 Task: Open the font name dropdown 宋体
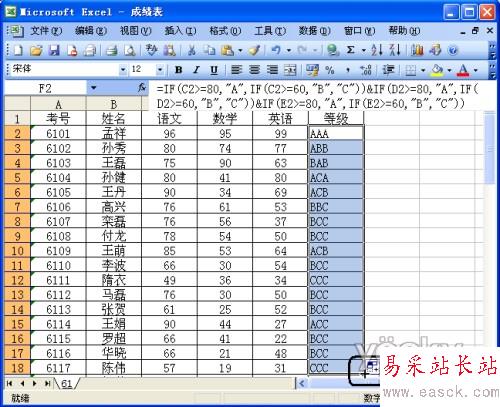click(x=123, y=70)
